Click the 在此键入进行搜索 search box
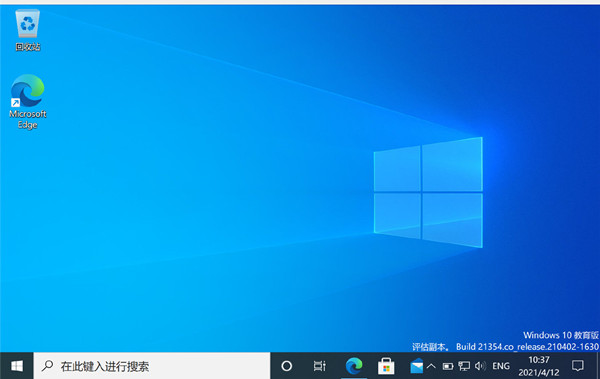The image size is (600, 379). (152, 366)
